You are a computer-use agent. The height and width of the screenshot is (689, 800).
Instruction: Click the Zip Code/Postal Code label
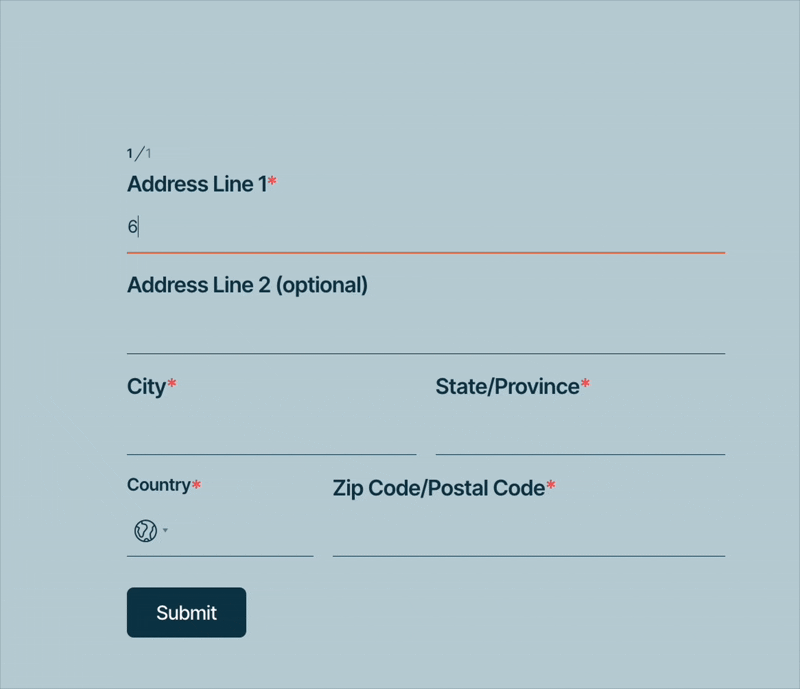[438, 488]
